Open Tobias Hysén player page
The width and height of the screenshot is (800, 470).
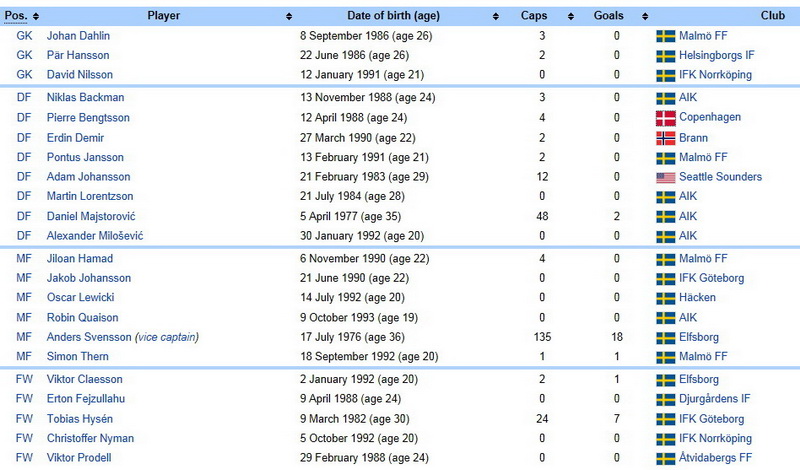(x=80, y=419)
